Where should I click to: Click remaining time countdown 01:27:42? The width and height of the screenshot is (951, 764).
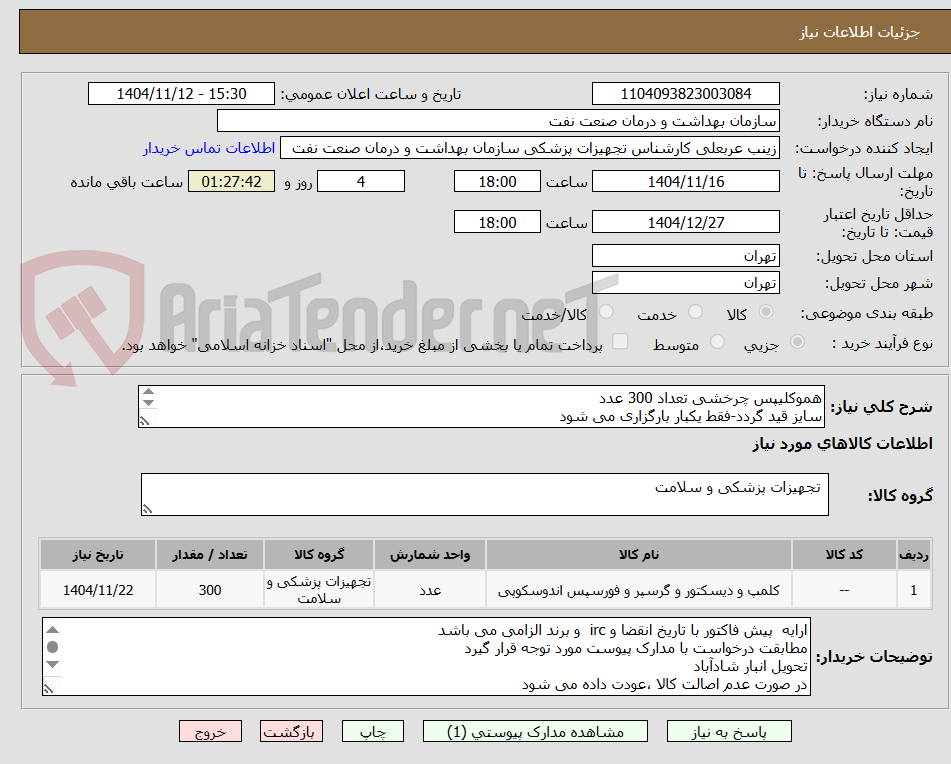pyautogui.click(x=231, y=181)
